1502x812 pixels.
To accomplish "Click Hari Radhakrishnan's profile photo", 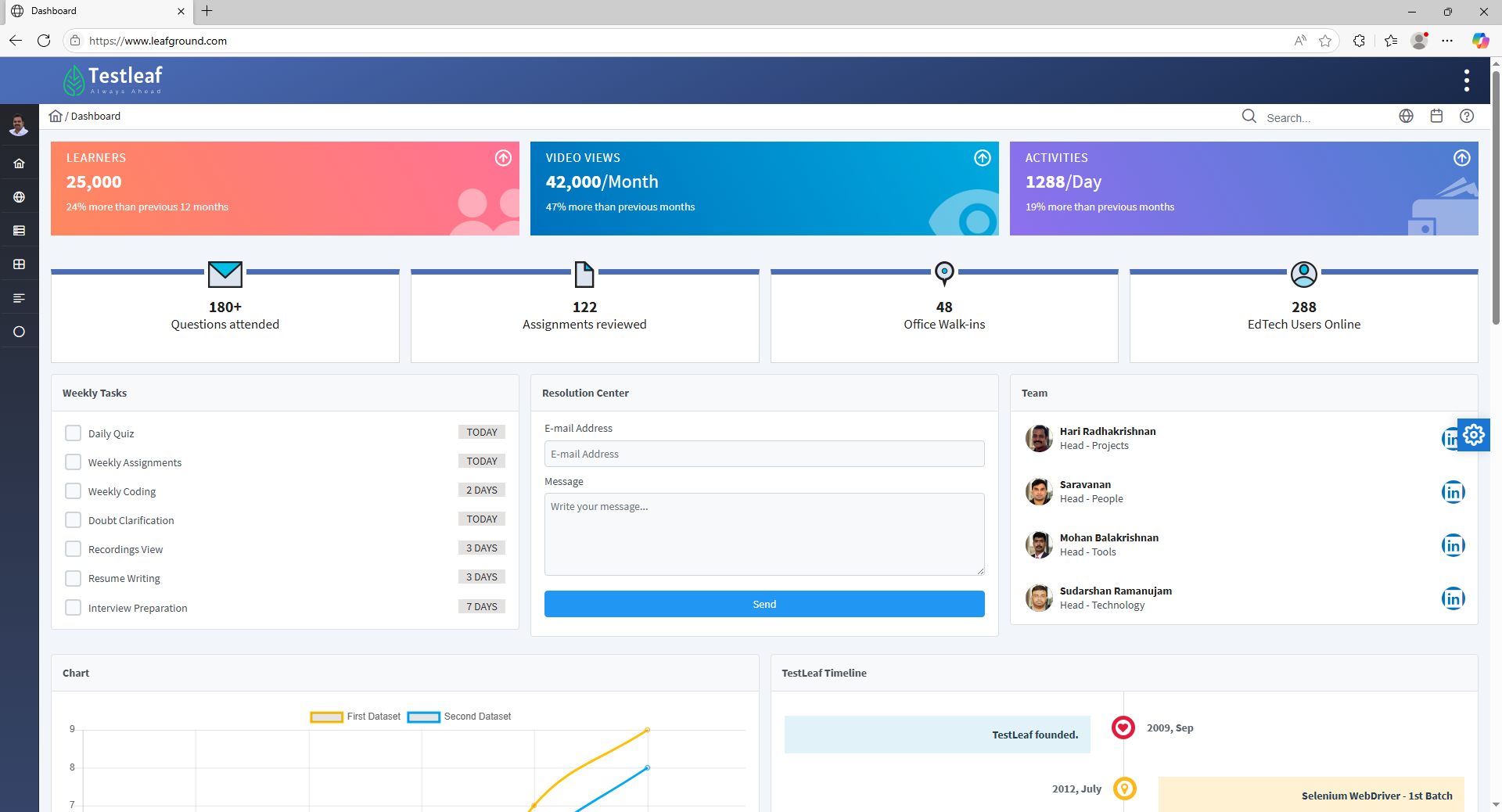I will [1039, 438].
